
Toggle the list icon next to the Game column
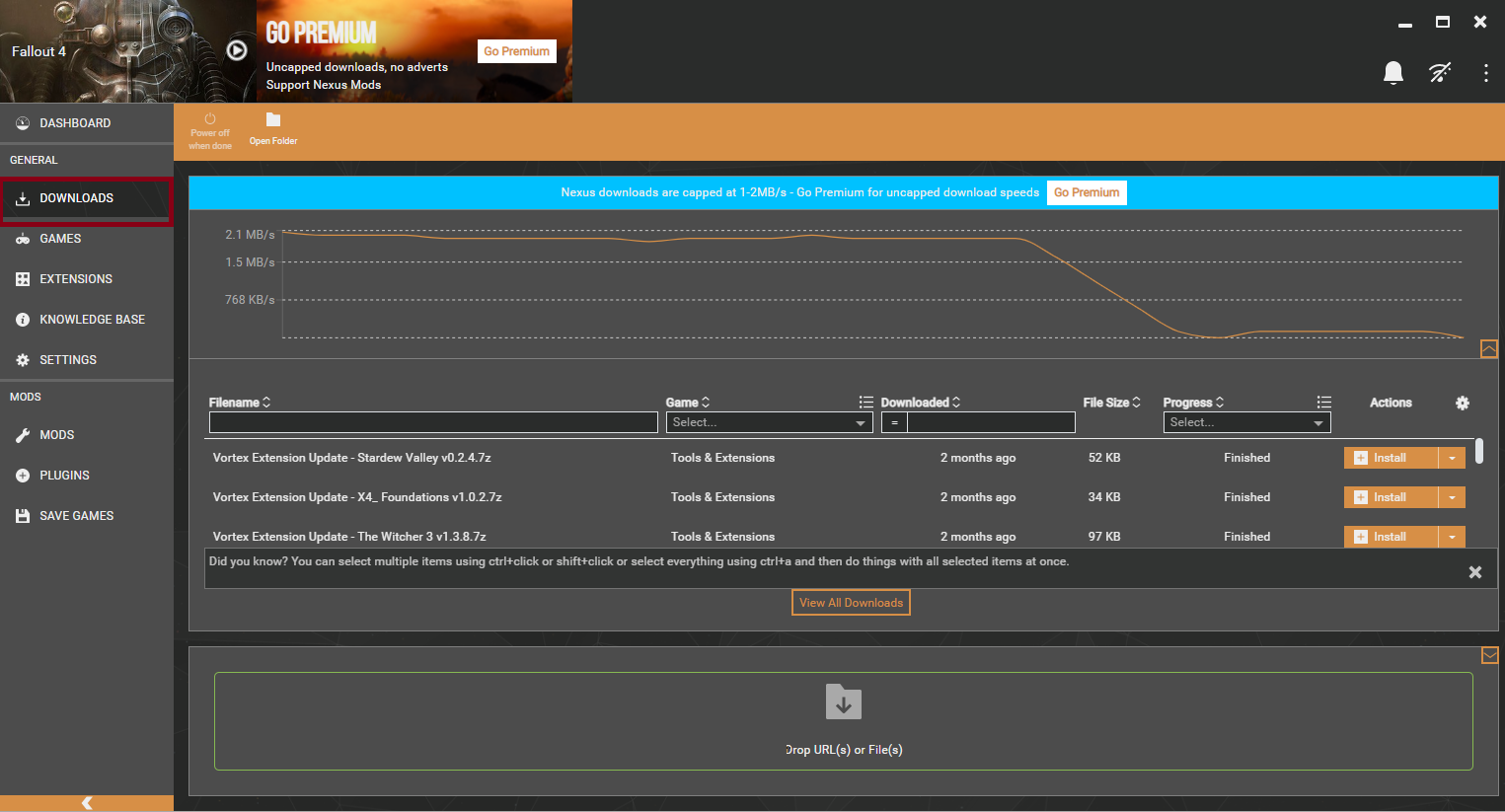pyautogui.click(x=865, y=403)
